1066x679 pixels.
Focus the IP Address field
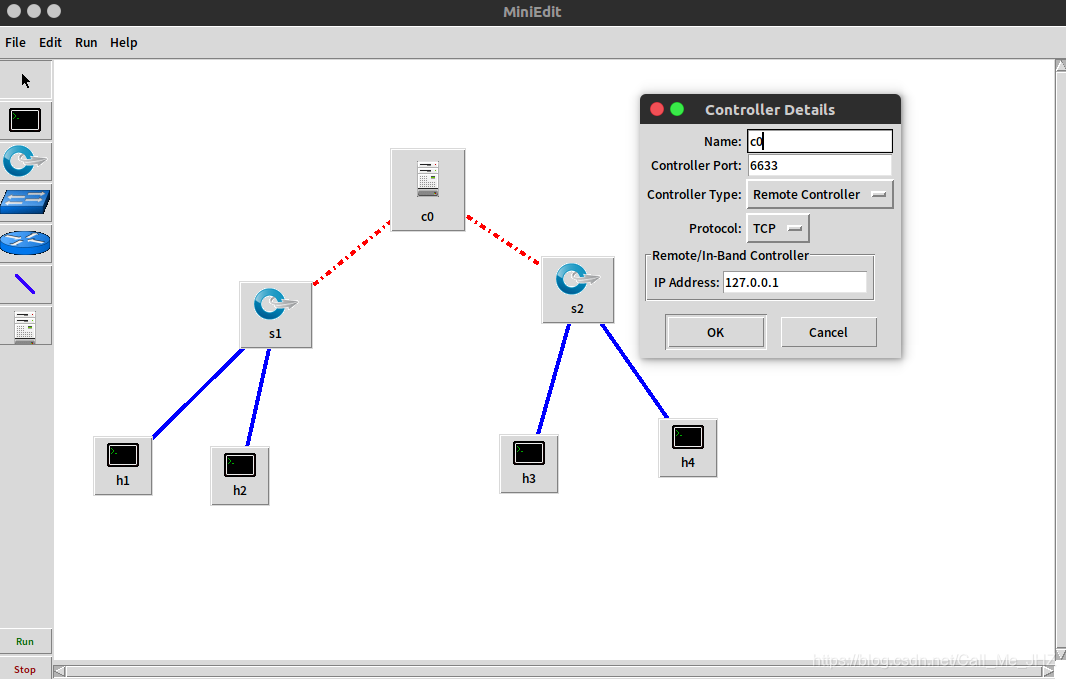click(795, 282)
